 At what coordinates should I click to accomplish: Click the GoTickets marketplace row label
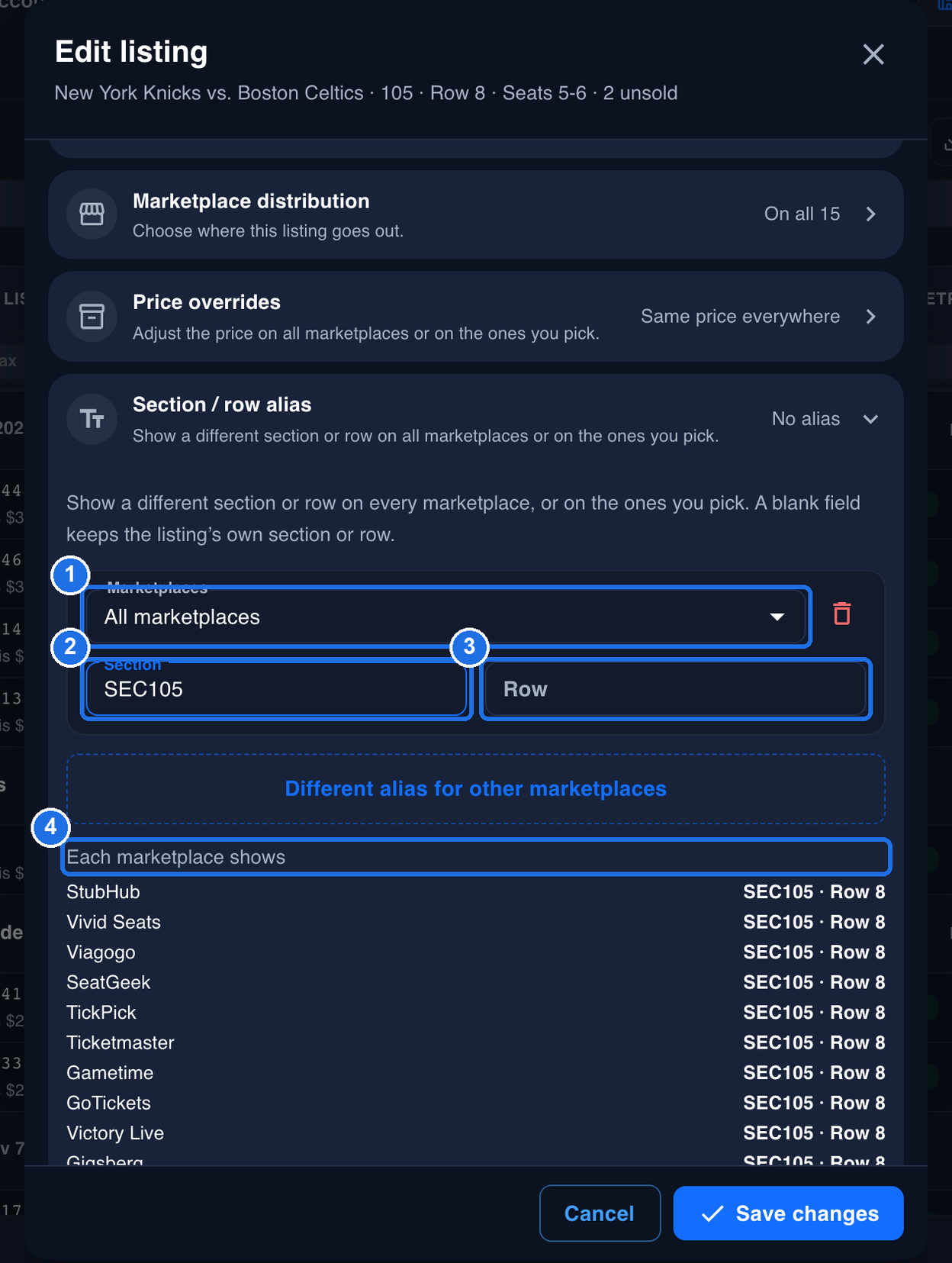point(108,1103)
